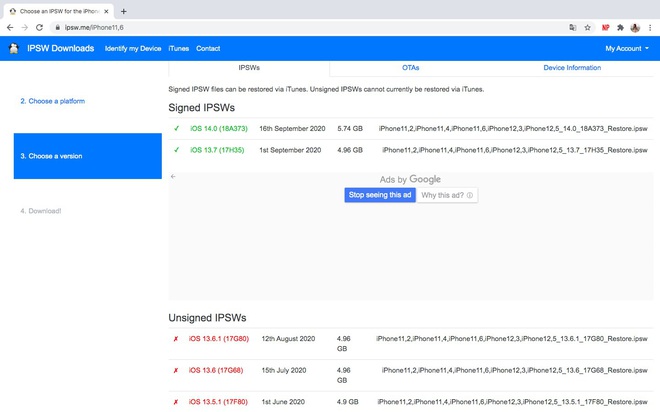Click the ipsw.me address bar URL
Viewport: 660px width, 412px height.
tap(94, 27)
